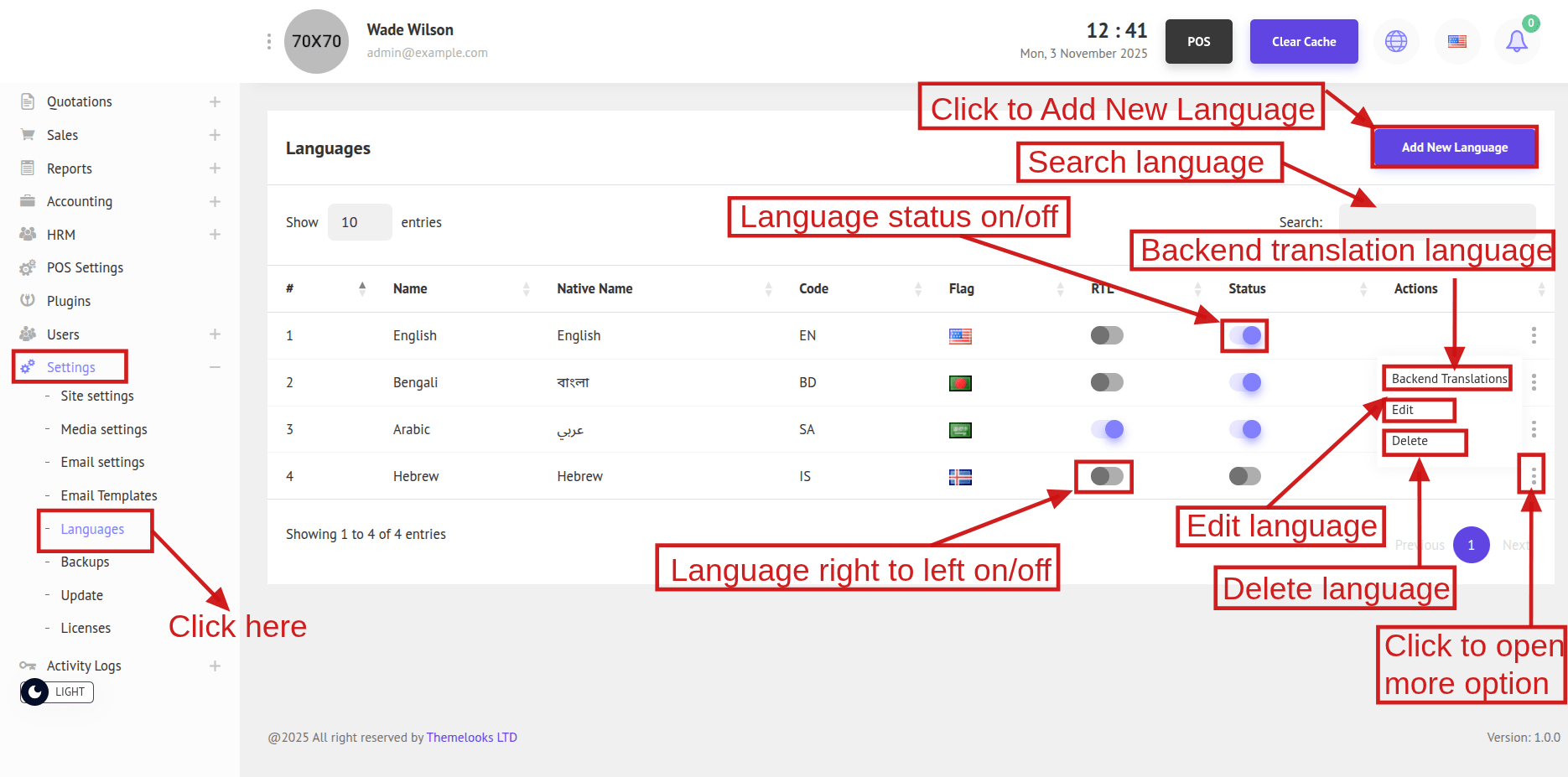Screen dimensions: 1568x777
Task: Click the language Search input field
Action: tap(1437, 220)
